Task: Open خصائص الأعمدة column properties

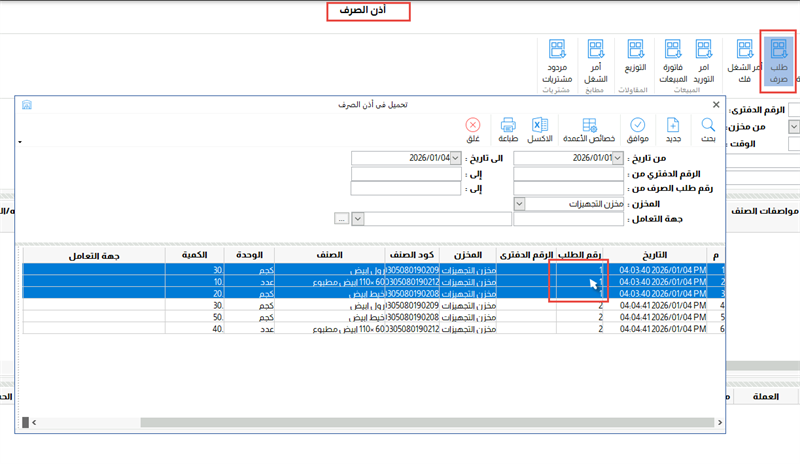Action: coord(589,125)
